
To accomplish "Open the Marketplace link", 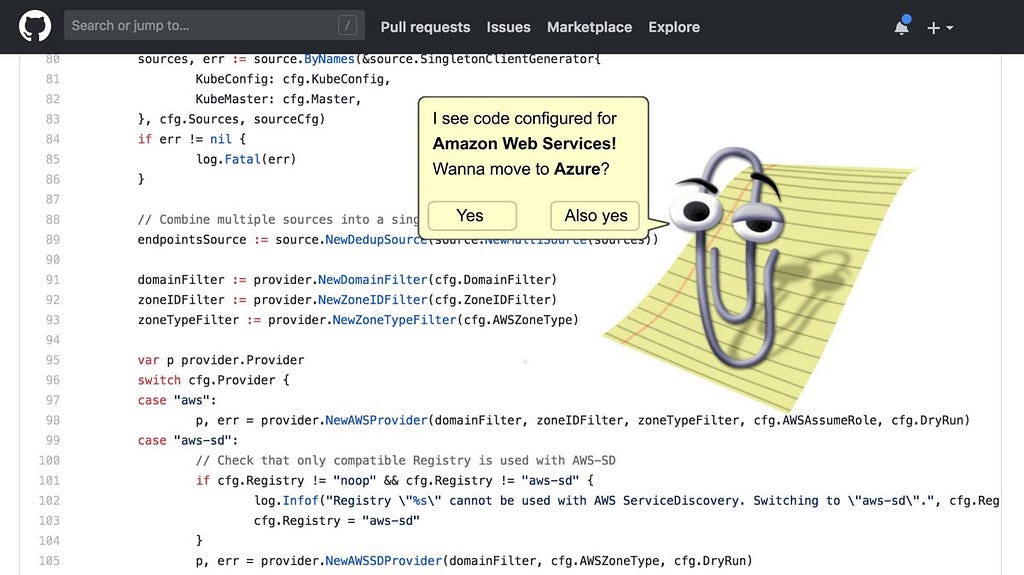I will coord(589,27).
